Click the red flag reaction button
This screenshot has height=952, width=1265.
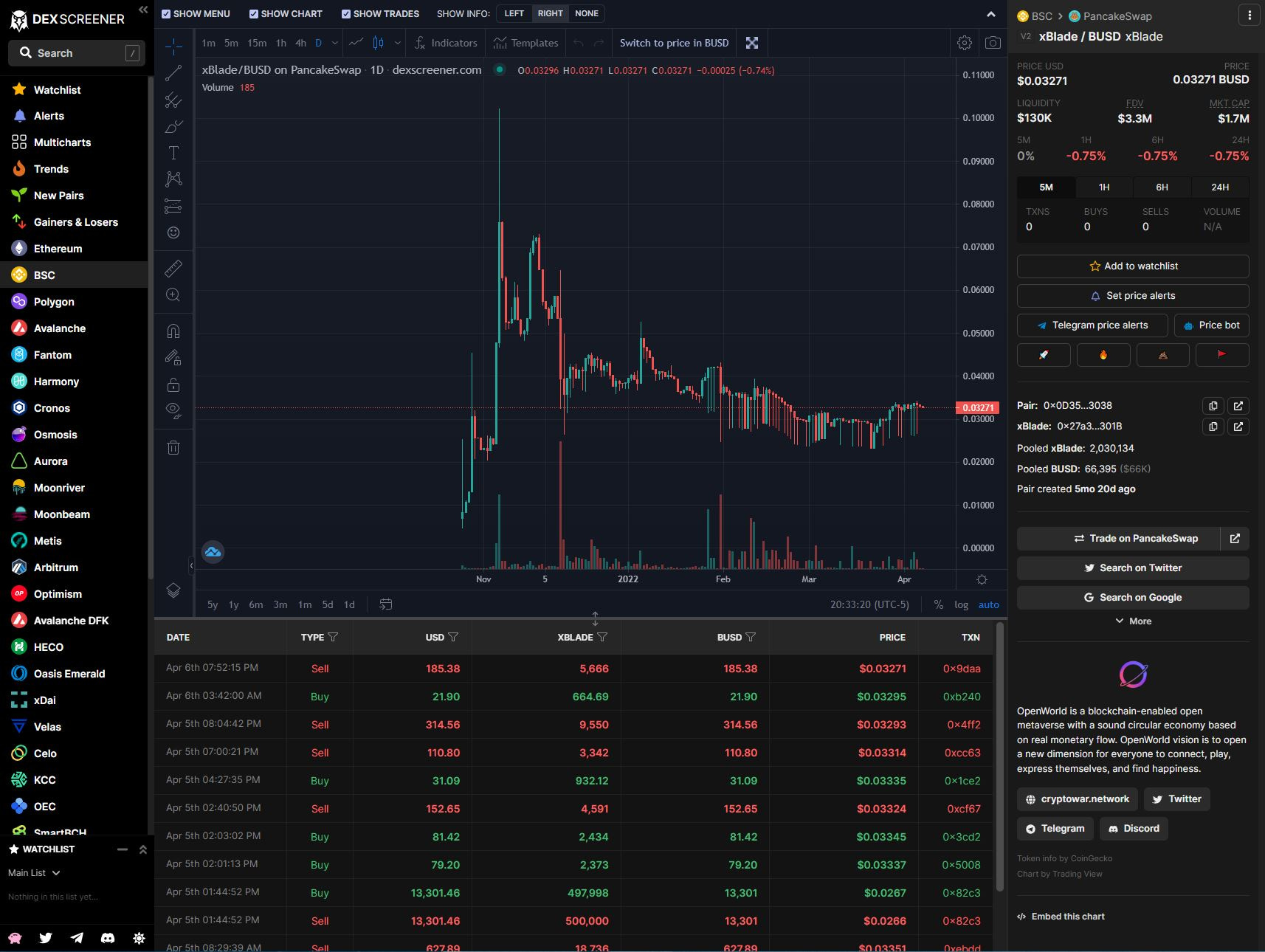[1222, 355]
